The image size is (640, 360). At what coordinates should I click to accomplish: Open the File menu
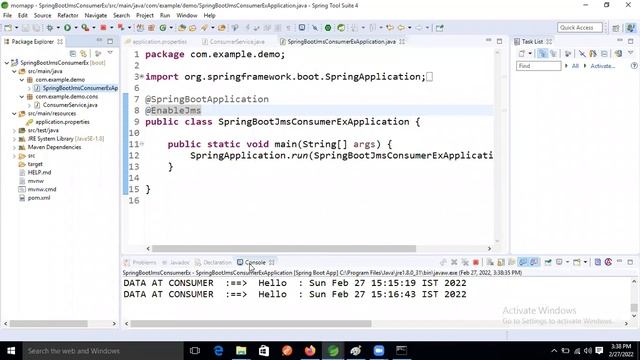click(x=7, y=16)
